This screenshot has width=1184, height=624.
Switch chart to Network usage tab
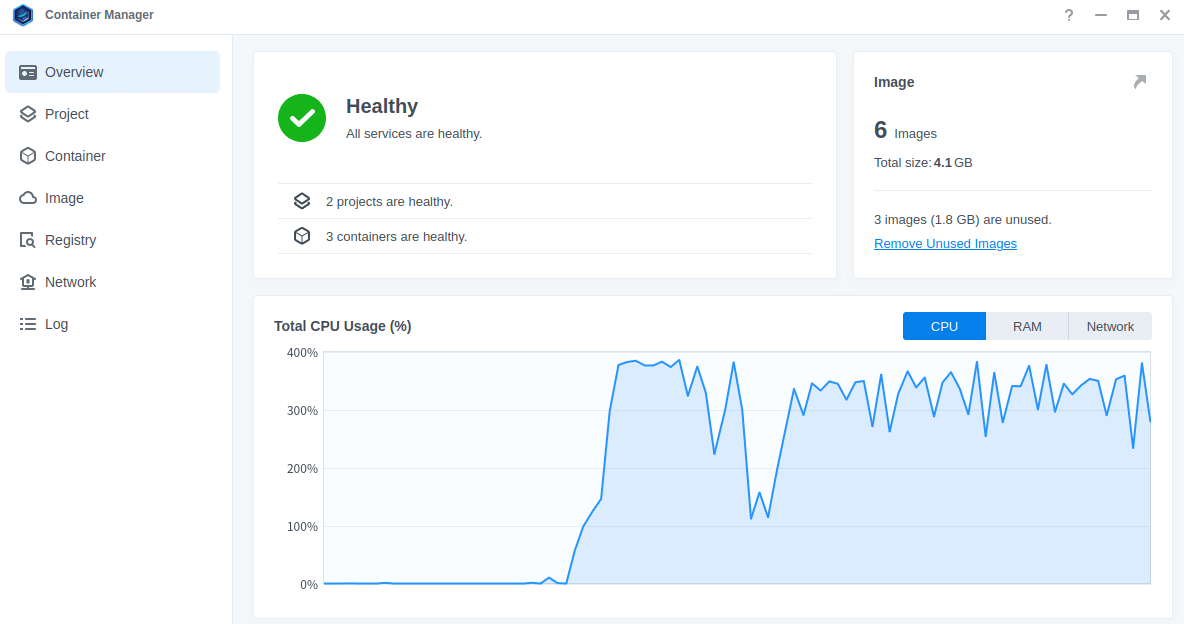(1110, 326)
